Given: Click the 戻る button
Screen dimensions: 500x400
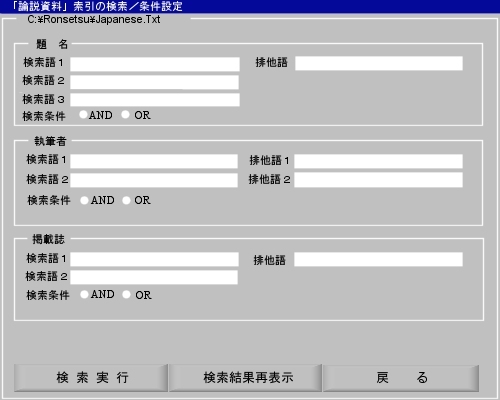Looking at the screenshot, I should coord(401,378).
